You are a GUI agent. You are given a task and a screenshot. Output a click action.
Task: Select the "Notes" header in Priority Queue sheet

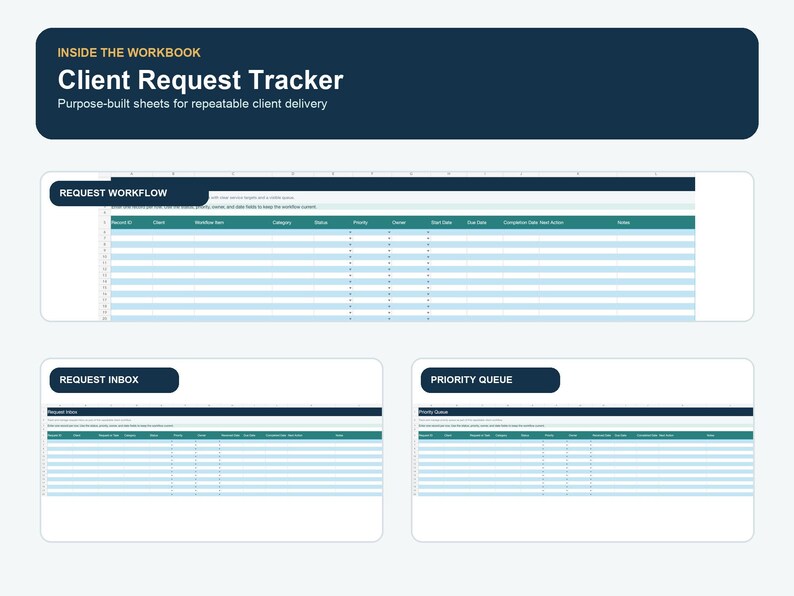(710, 435)
